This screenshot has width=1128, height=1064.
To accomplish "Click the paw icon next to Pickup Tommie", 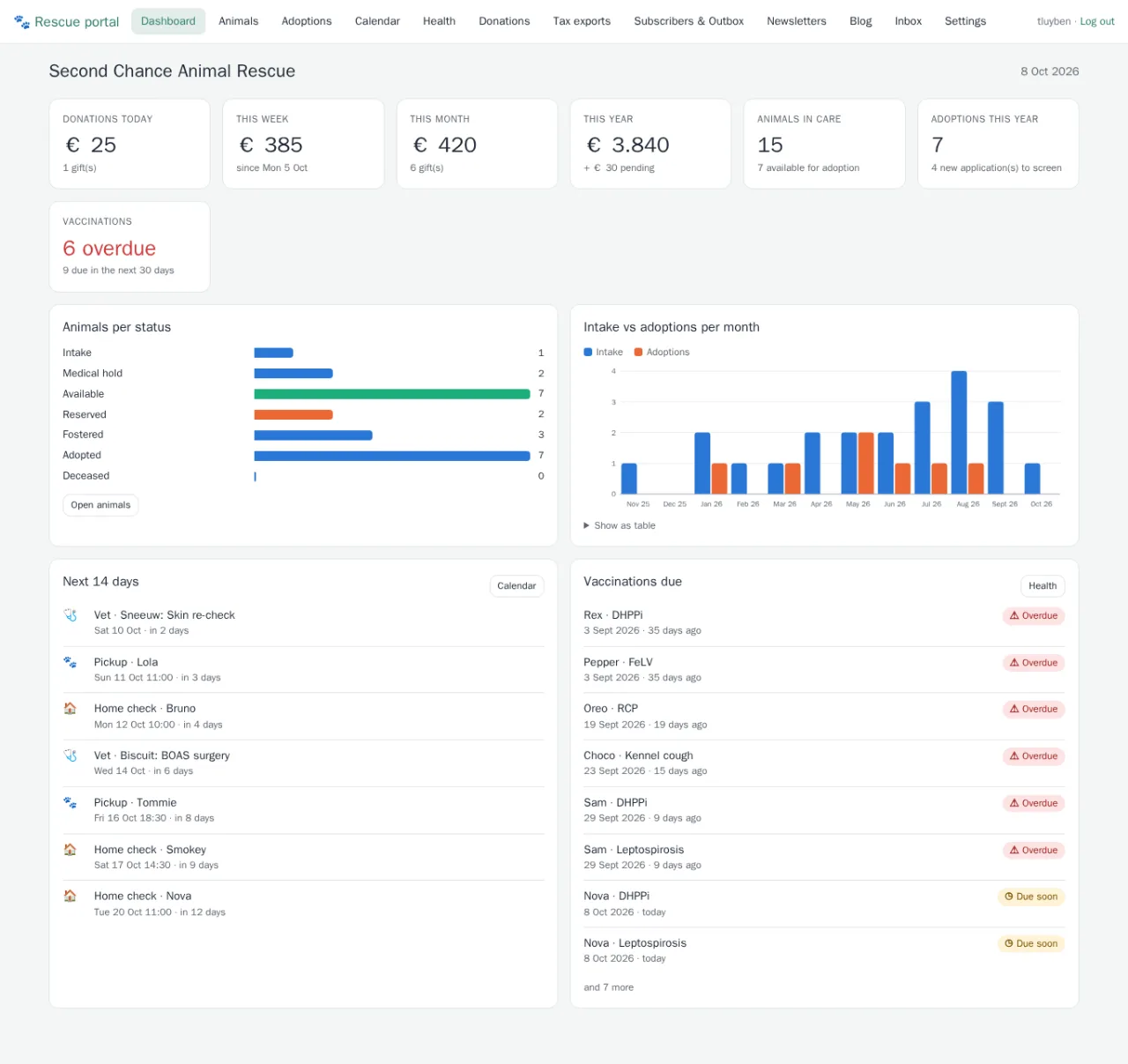I will click(70, 803).
